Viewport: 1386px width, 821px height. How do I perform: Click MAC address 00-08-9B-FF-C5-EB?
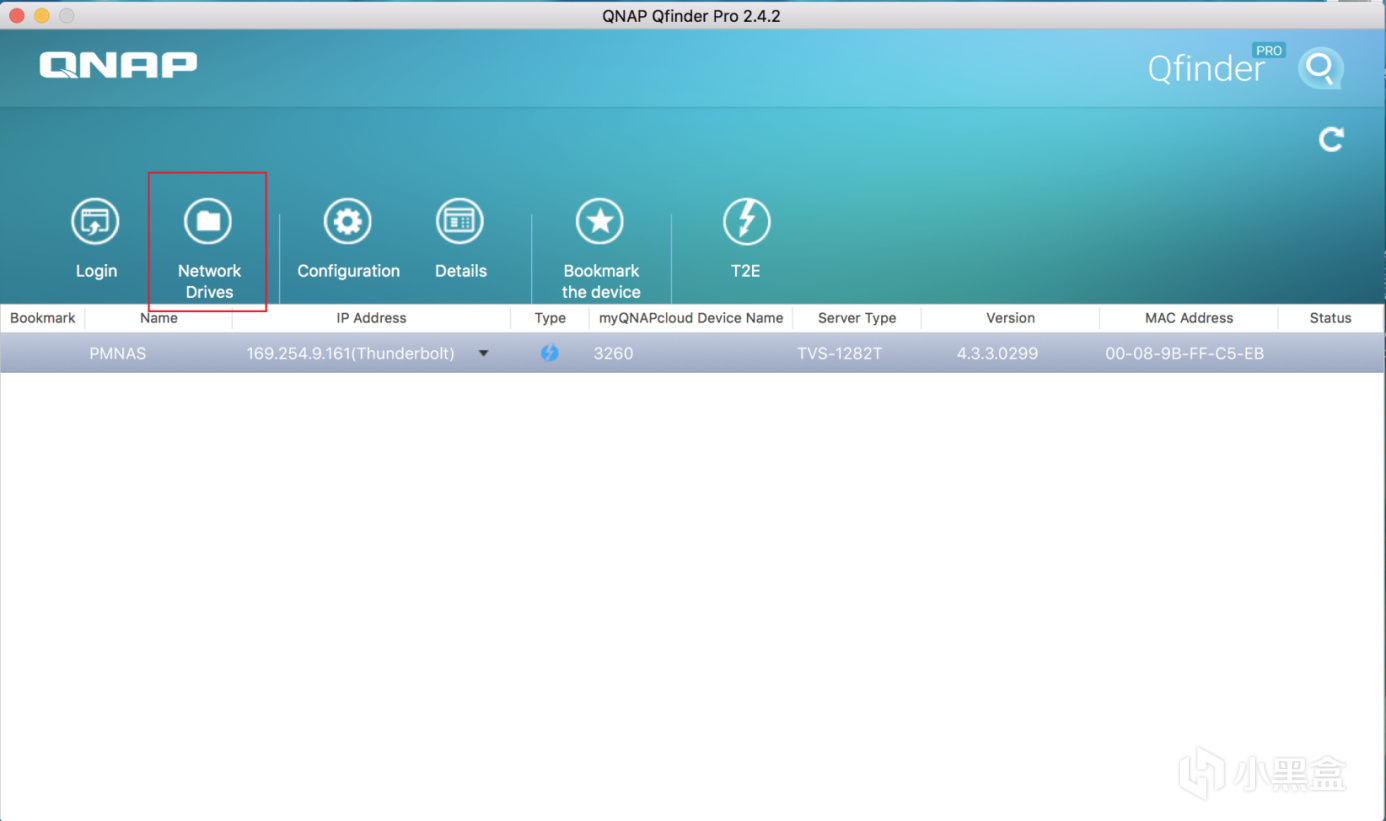point(1185,353)
